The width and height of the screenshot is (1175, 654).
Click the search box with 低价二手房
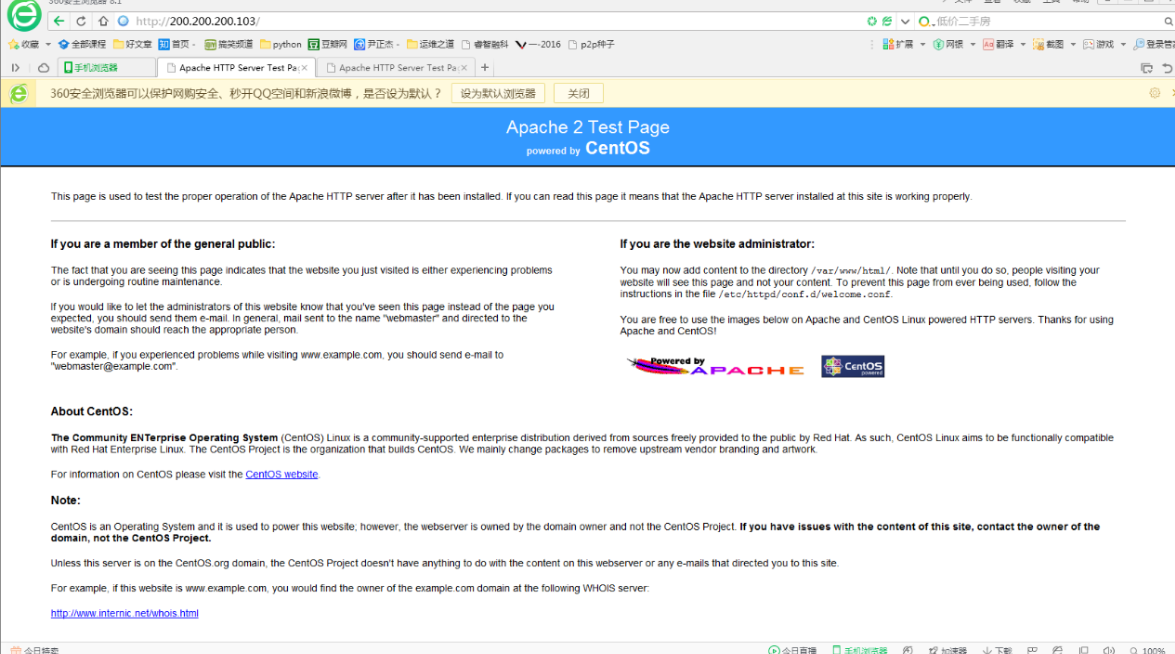[x=1047, y=21]
